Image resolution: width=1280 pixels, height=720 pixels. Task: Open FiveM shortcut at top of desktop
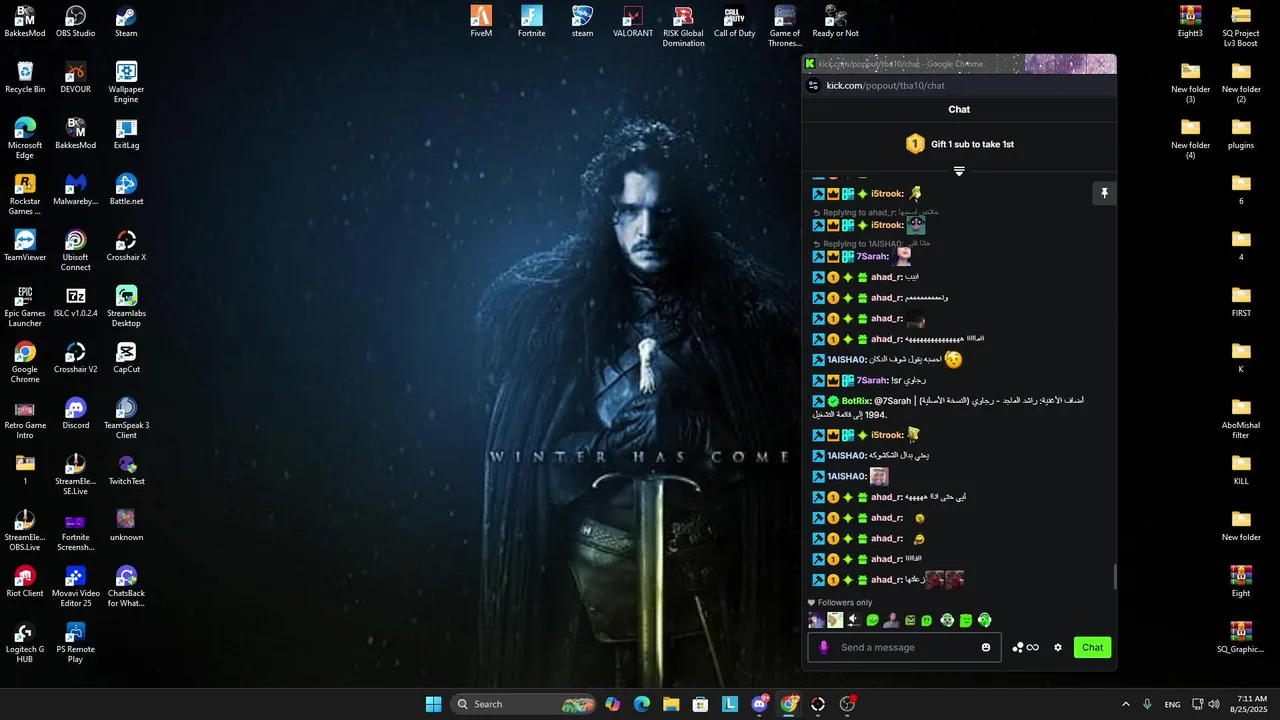pyautogui.click(x=481, y=21)
